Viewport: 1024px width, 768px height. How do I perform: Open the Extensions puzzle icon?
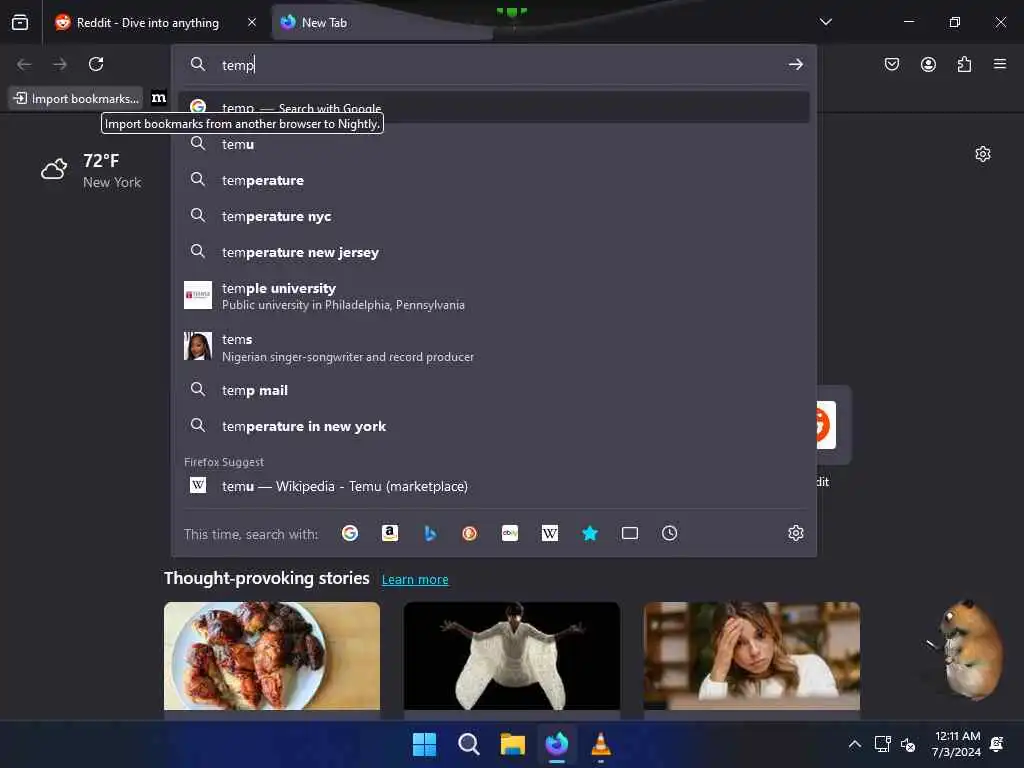(964, 64)
